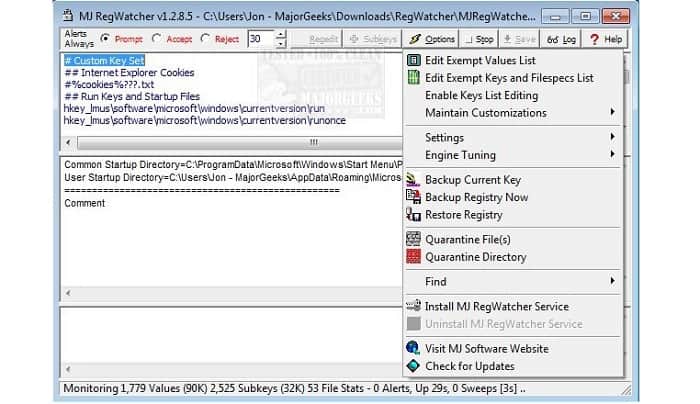Select the Reject alert radio button

click(x=205, y=39)
